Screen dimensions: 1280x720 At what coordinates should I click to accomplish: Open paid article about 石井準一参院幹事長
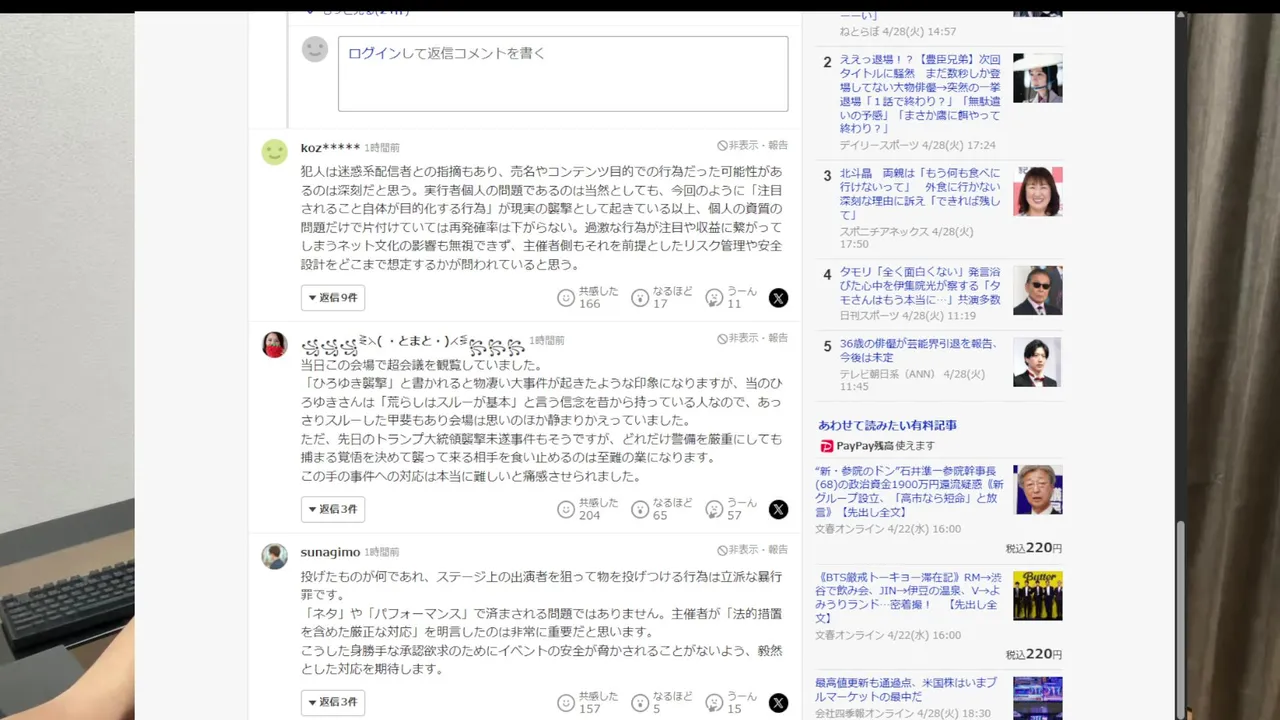(909, 491)
